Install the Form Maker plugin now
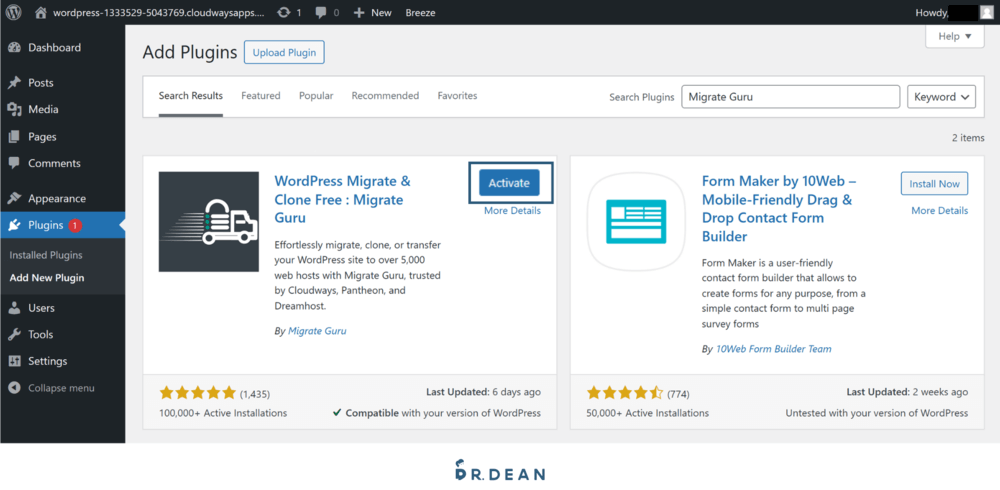 pyautogui.click(x=934, y=184)
